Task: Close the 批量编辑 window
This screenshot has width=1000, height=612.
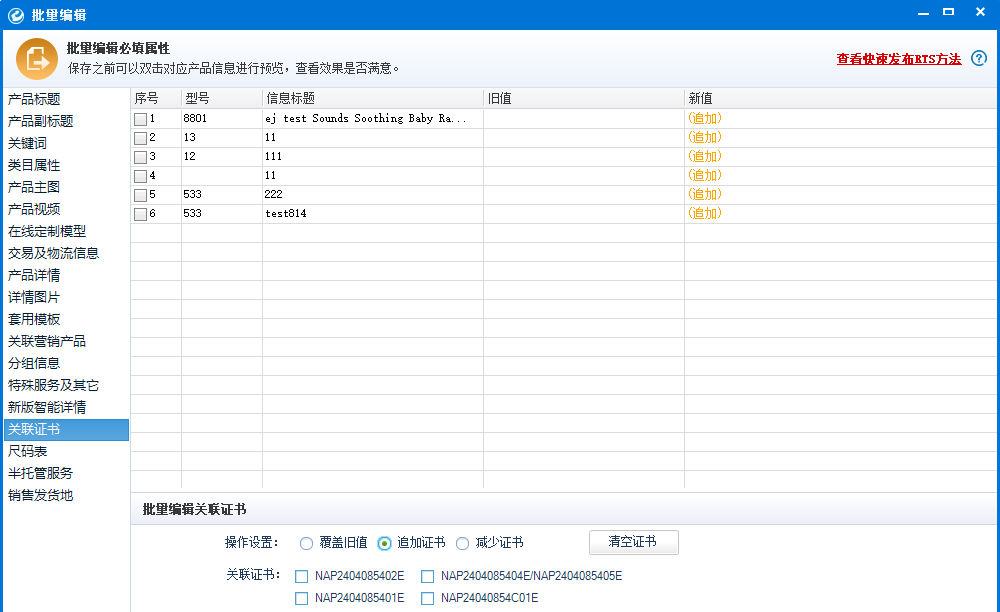Action: coord(981,12)
